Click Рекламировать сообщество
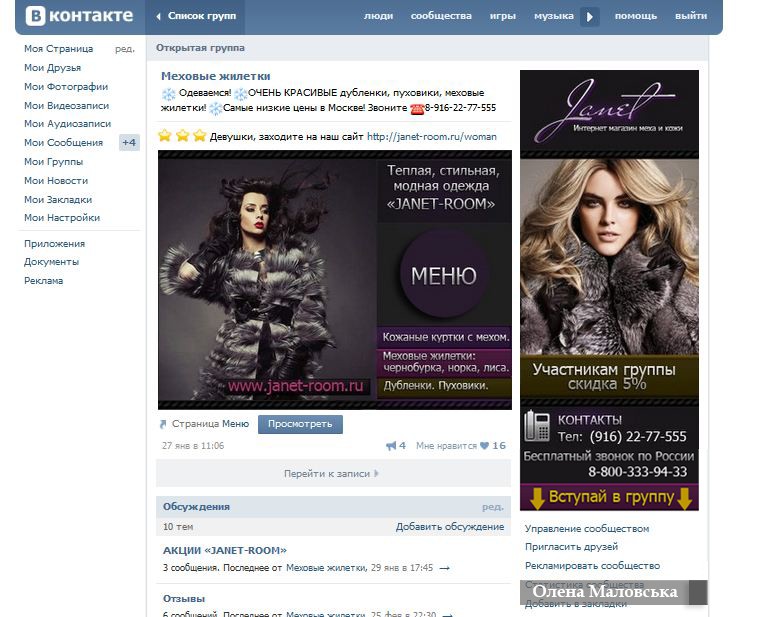The height and width of the screenshot is (617, 764). pos(592,566)
